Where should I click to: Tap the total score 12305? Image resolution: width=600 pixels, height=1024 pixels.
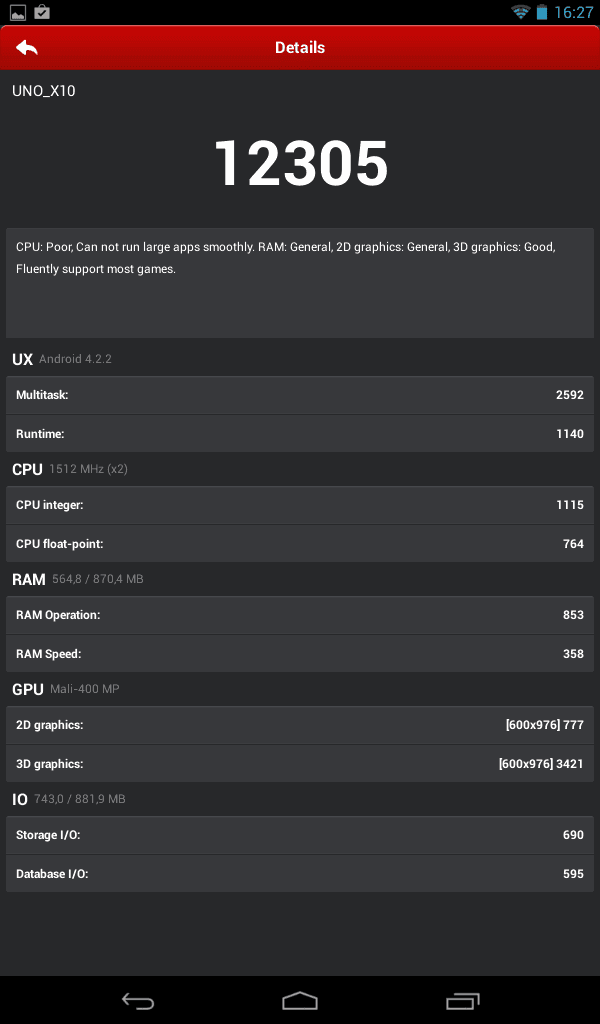pyautogui.click(x=301, y=163)
